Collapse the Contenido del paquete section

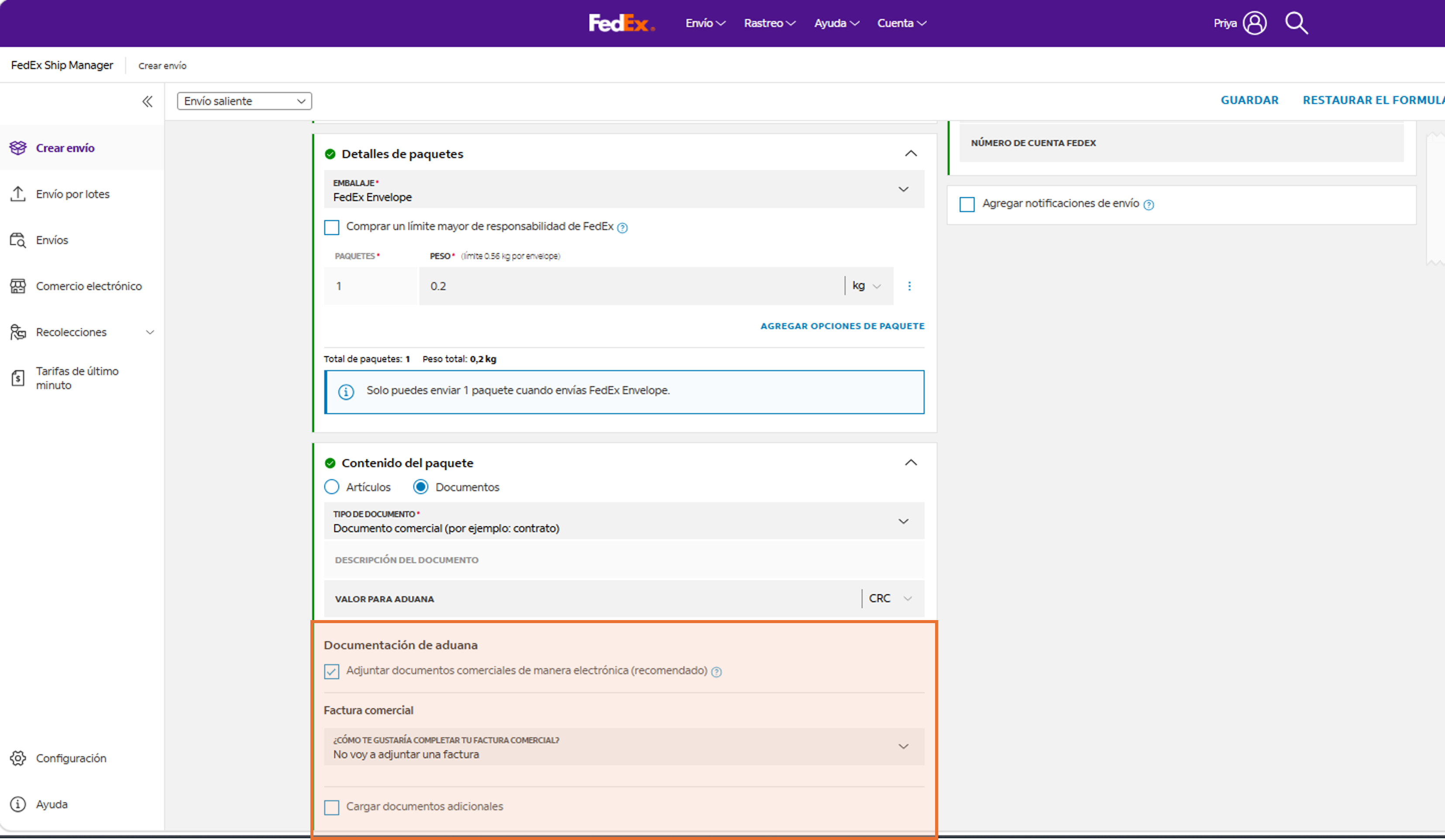tap(911, 463)
